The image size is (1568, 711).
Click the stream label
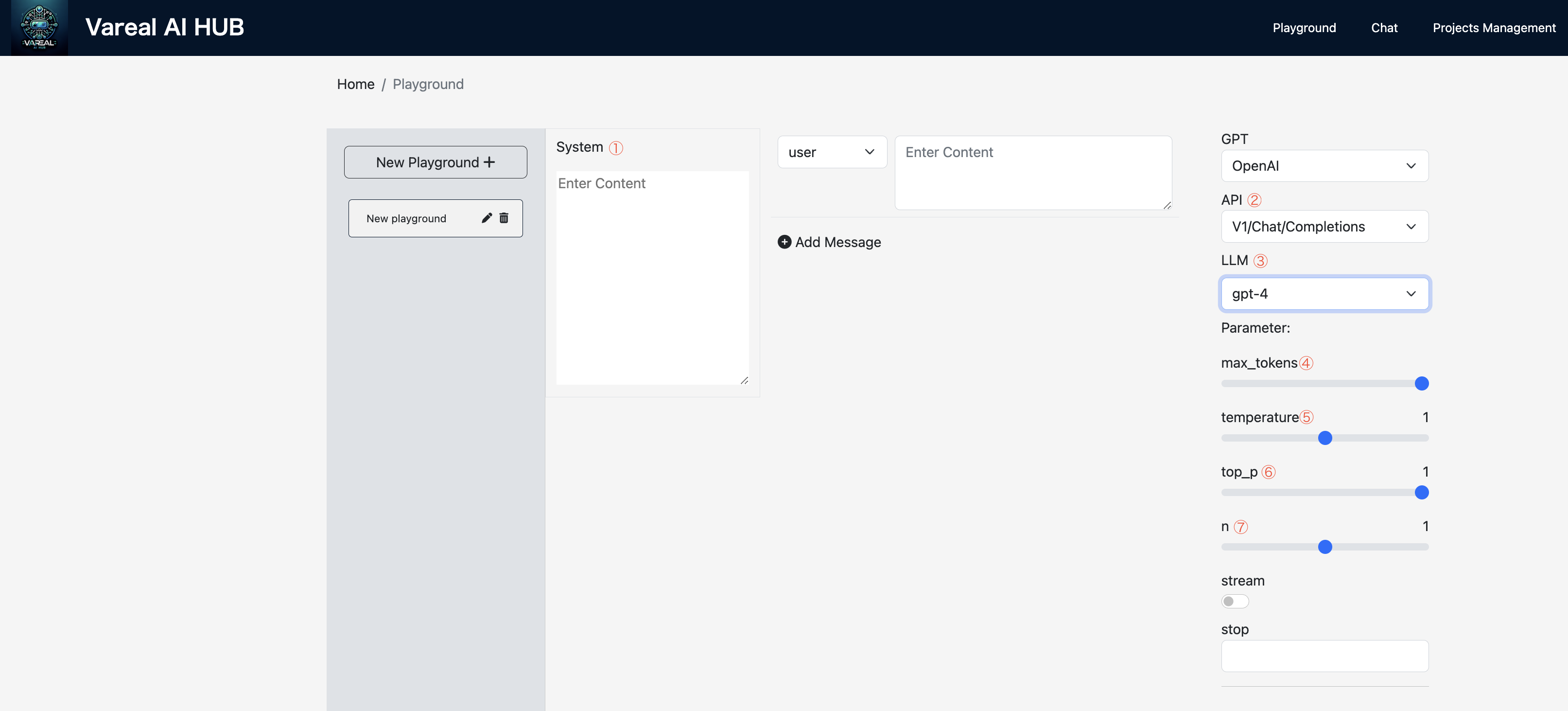(1242, 581)
